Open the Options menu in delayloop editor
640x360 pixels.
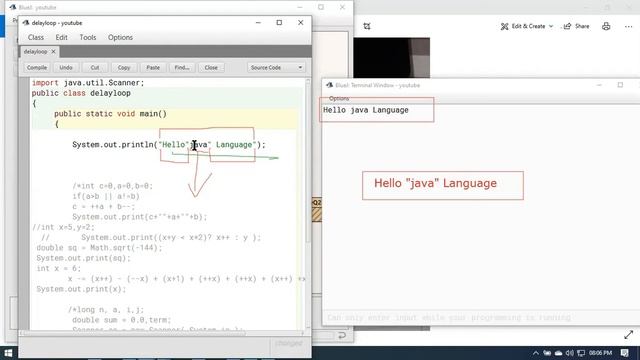(x=120, y=37)
